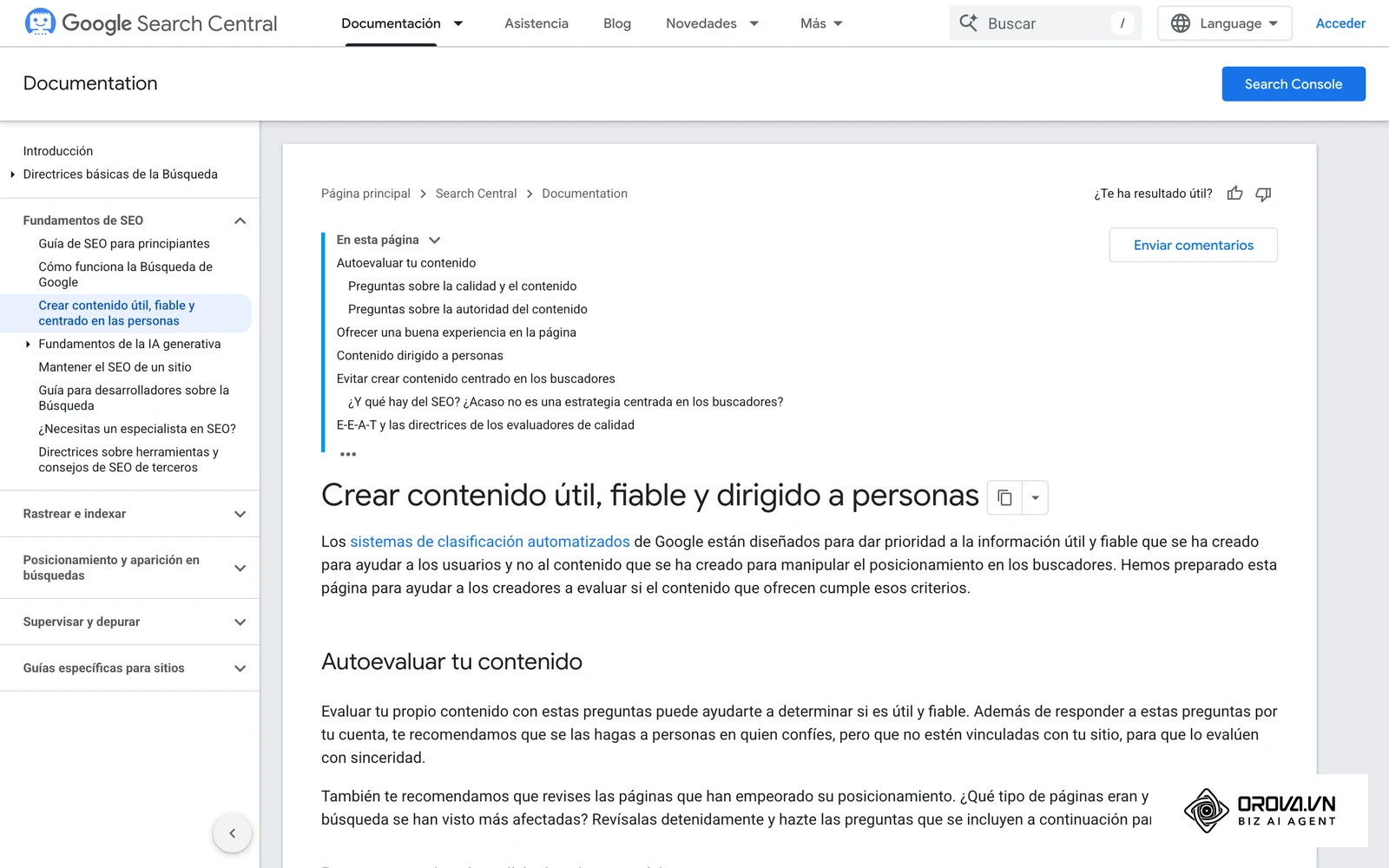Expand Fundamentos de la IA generativa
This screenshot has width=1389, height=868.
tap(28, 344)
